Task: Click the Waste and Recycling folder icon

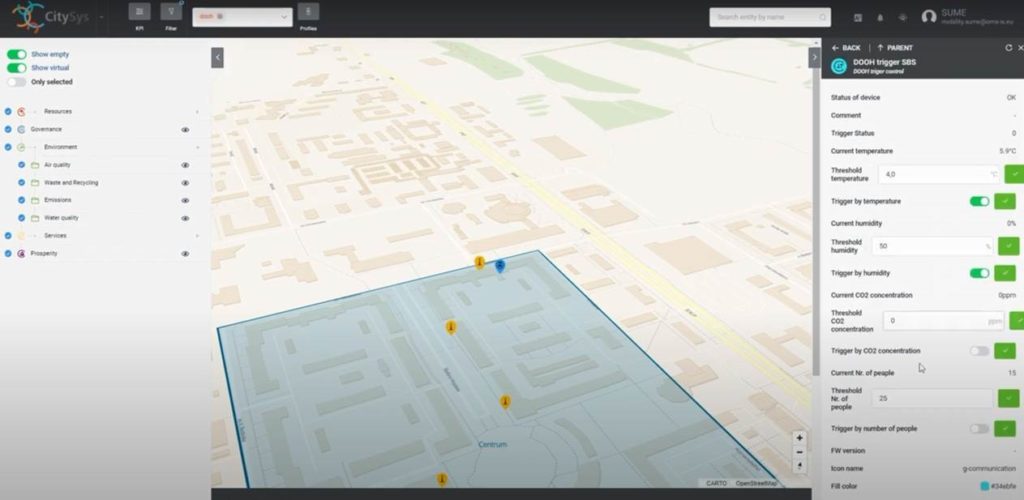Action: 35,183
